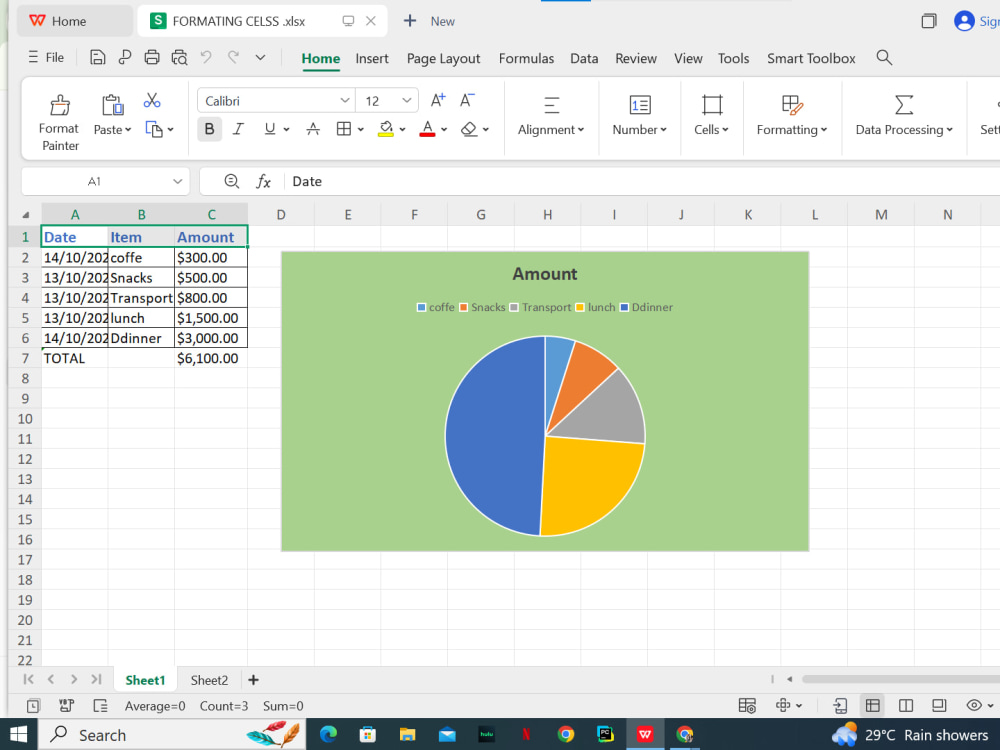
Task: Open Paste options dropdown
Action: [128, 129]
